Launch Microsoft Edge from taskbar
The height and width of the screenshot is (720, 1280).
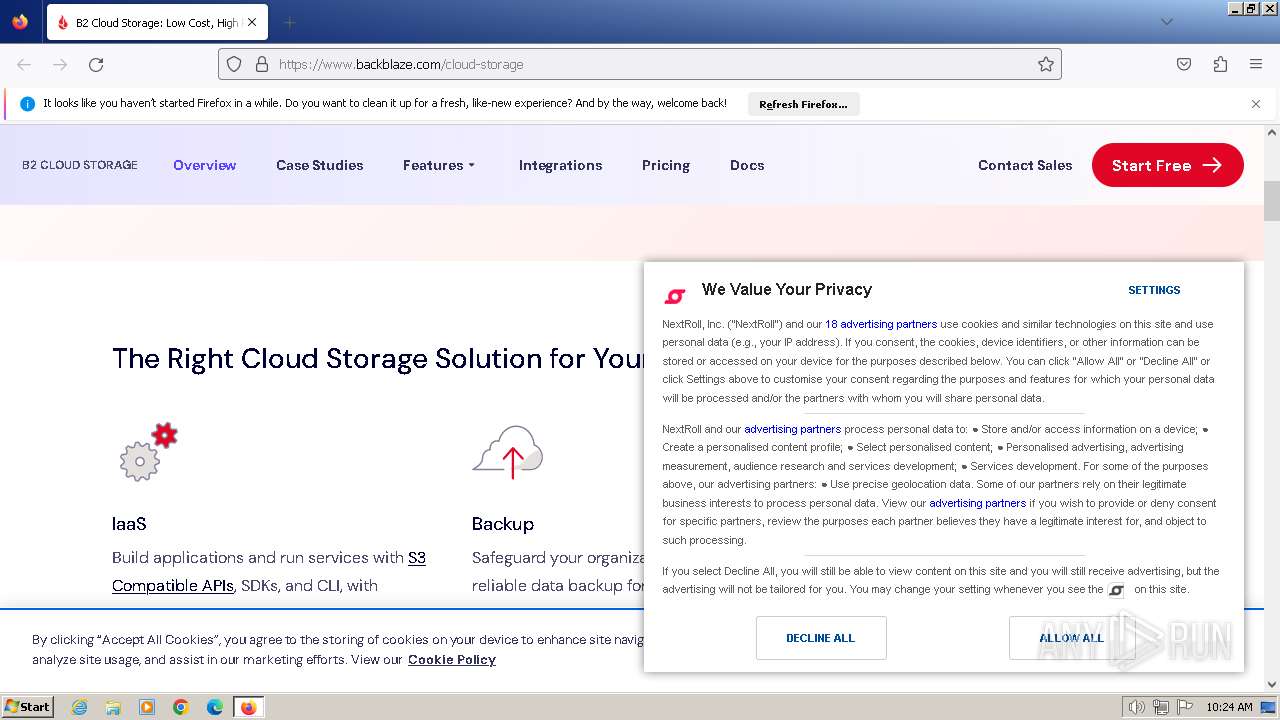click(215, 707)
